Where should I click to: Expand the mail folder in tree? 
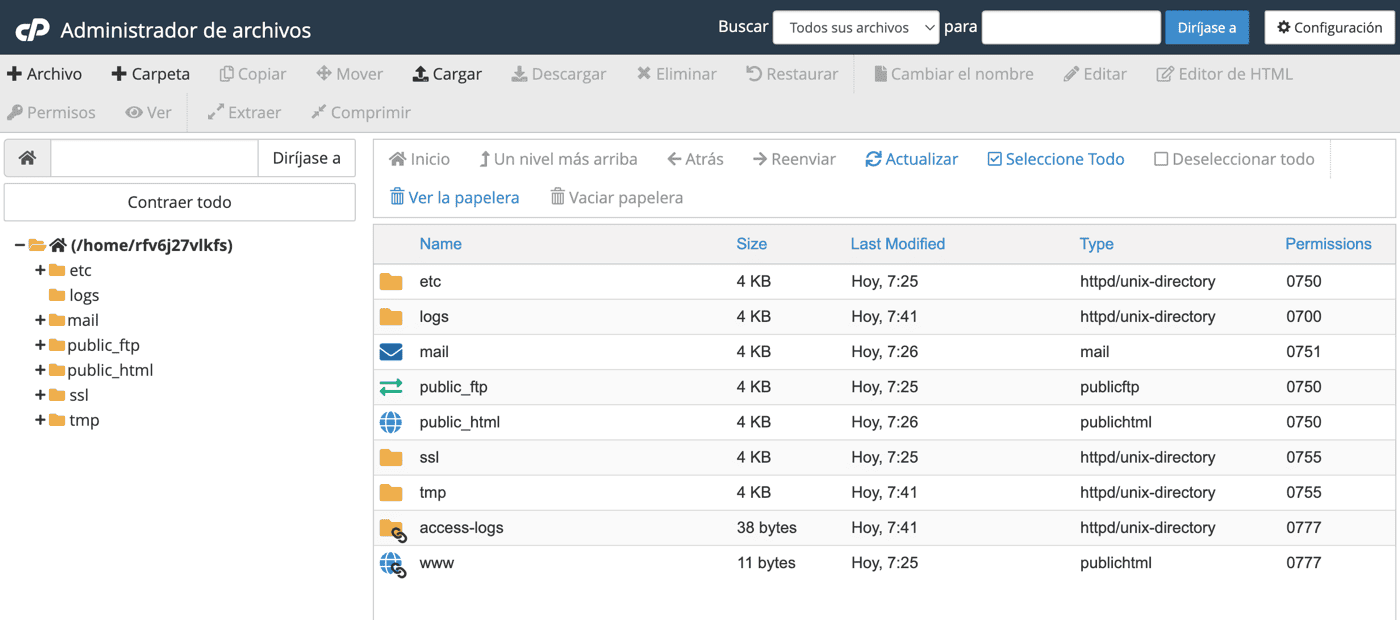click(x=40, y=320)
